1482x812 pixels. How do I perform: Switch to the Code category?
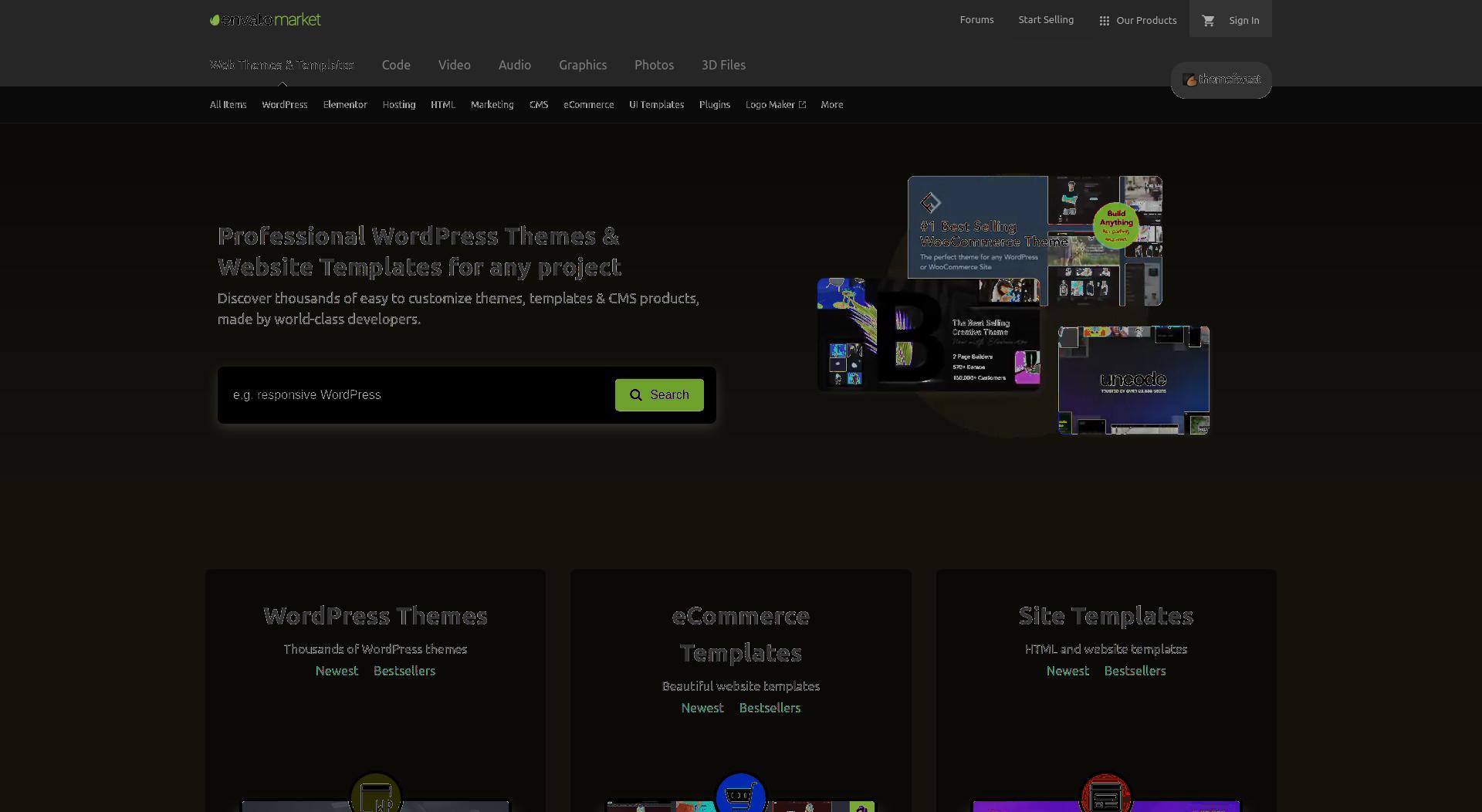pyautogui.click(x=396, y=65)
